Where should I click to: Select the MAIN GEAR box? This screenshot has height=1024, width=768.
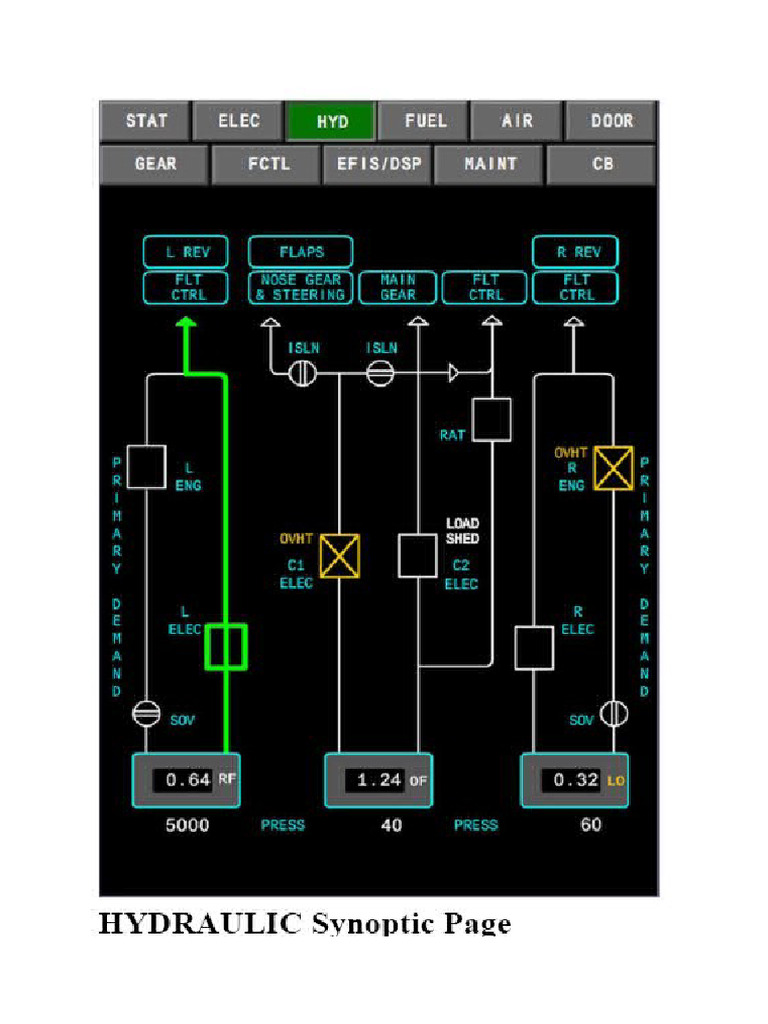coord(398,288)
